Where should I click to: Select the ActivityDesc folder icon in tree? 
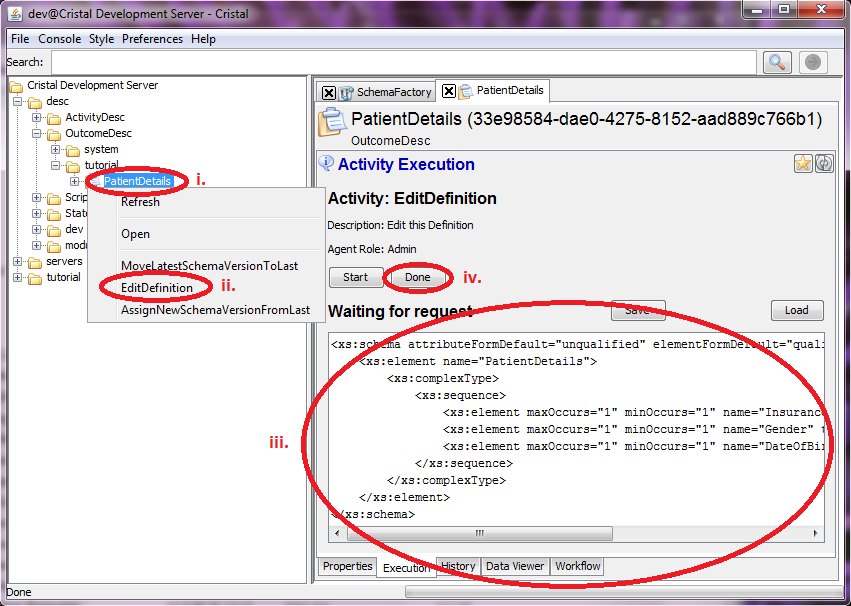click(x=54, y=118)
